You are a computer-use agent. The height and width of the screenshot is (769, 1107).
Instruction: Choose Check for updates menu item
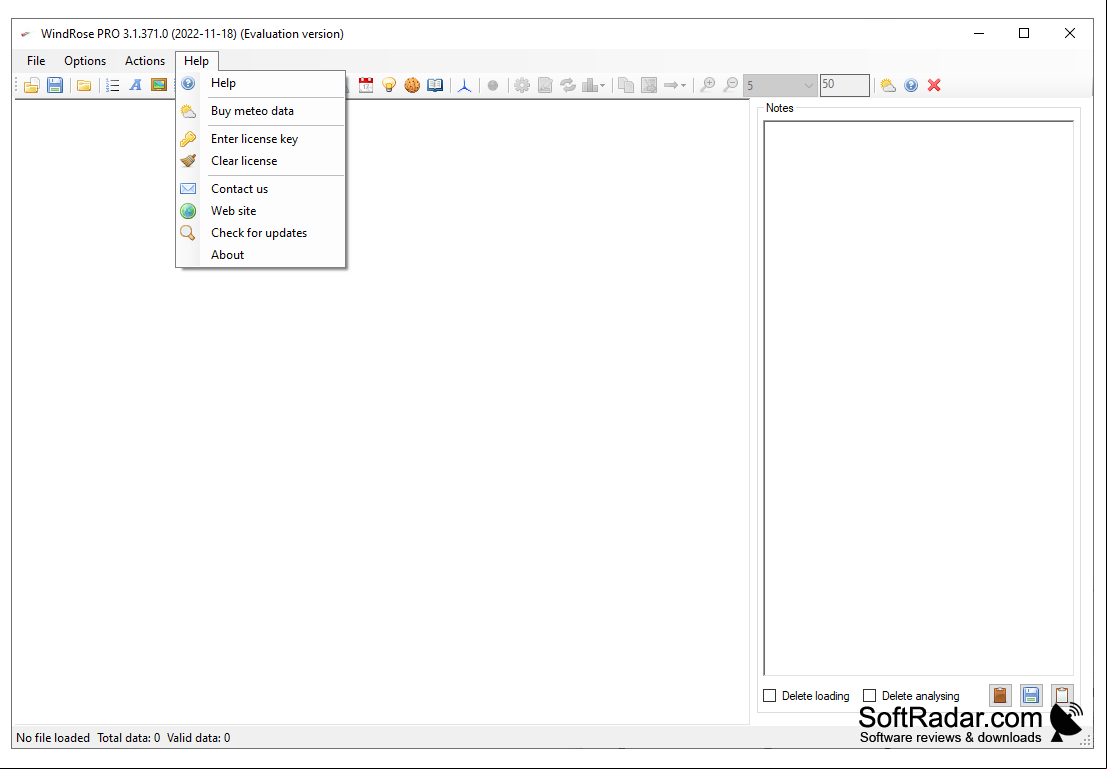[261, 233]
